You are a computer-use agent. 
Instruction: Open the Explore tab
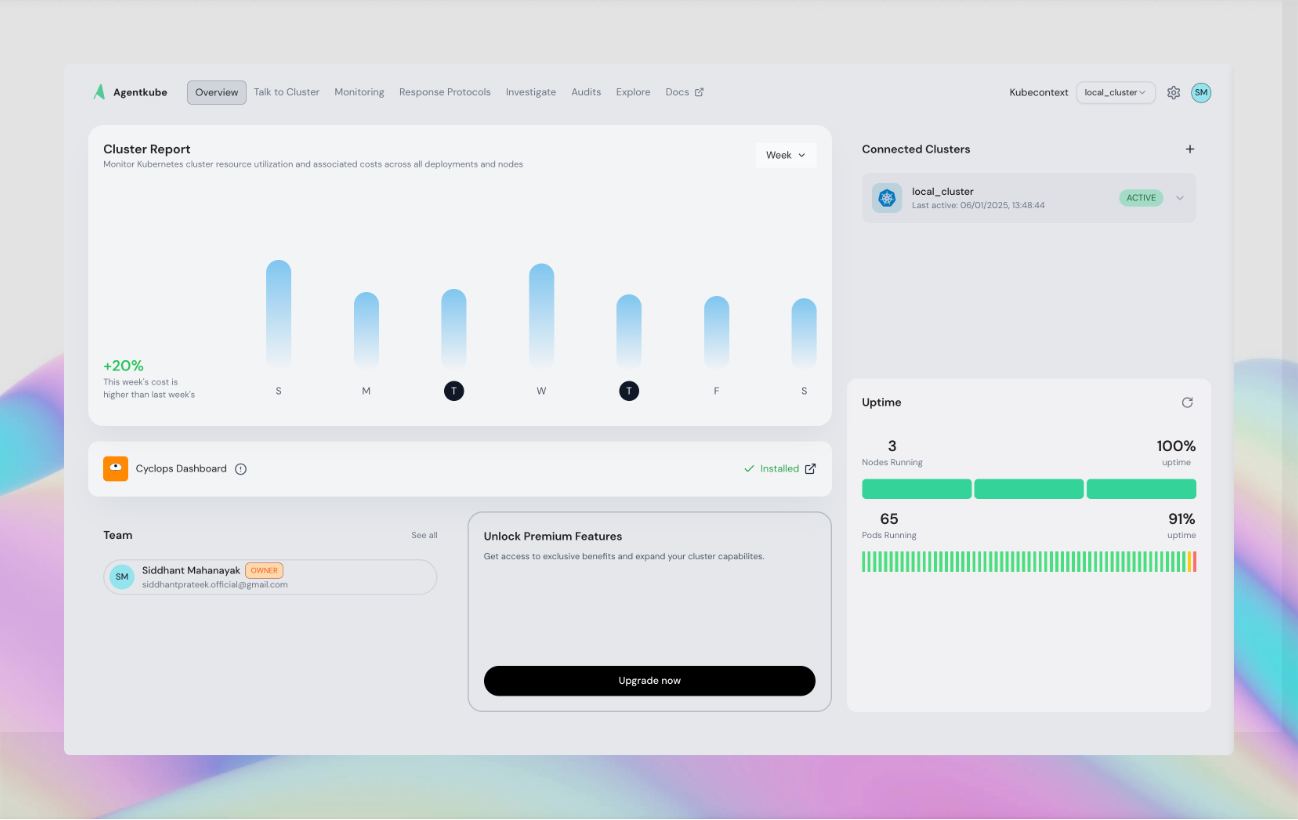pyautogui.click(x=633, y=92)
